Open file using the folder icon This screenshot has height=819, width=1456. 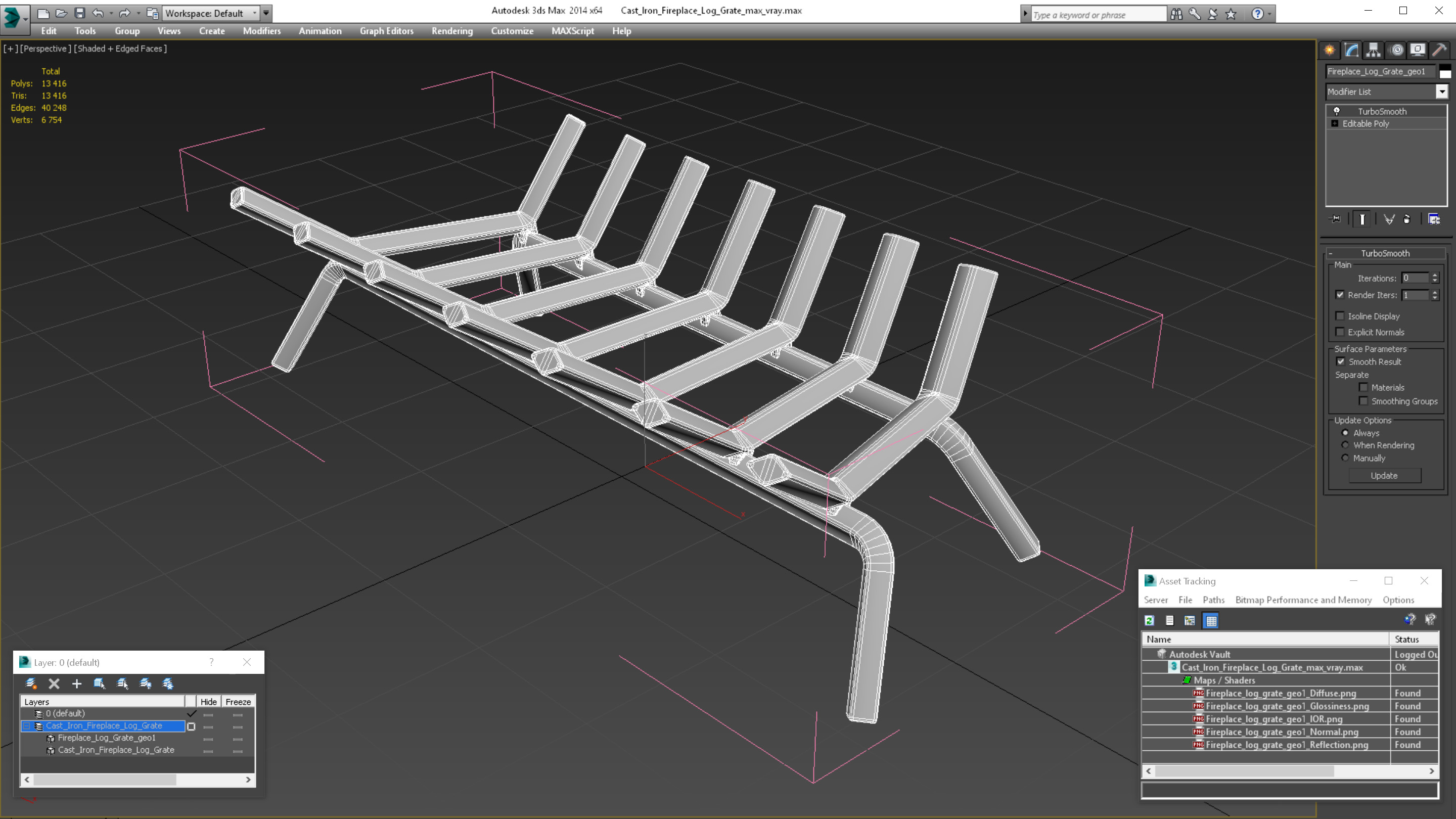pos(61,13)
